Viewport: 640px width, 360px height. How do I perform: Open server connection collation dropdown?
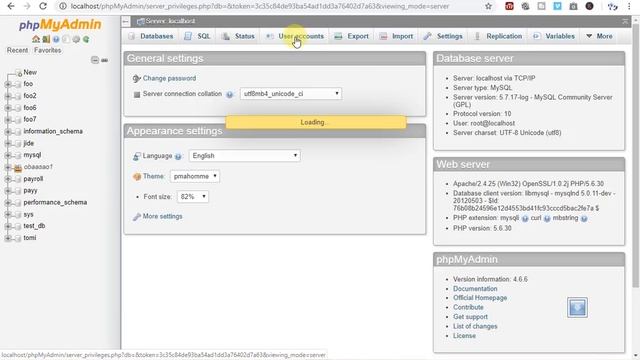pyautogui.click(x=291, y=94)
